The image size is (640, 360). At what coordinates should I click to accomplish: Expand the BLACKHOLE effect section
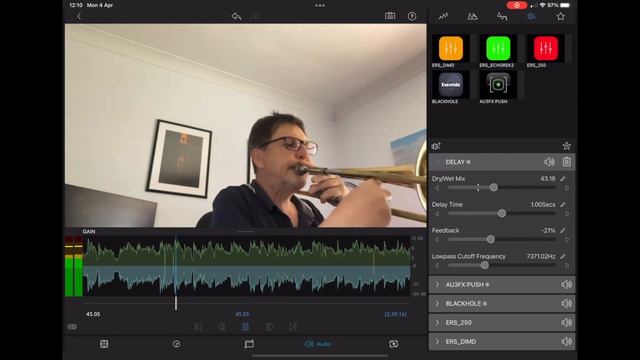tap(437, 304)
